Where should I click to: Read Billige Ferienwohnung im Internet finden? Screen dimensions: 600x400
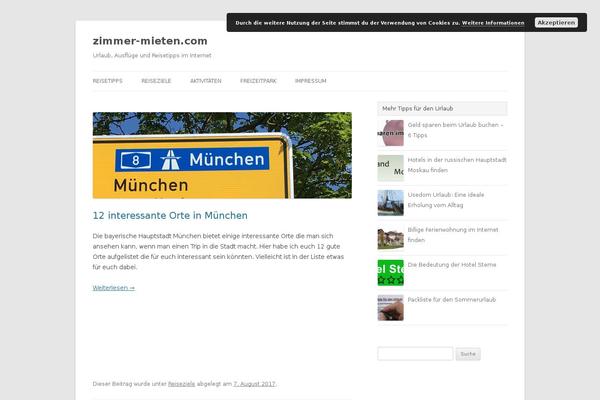pyautogui.click(x=453, y=235)
